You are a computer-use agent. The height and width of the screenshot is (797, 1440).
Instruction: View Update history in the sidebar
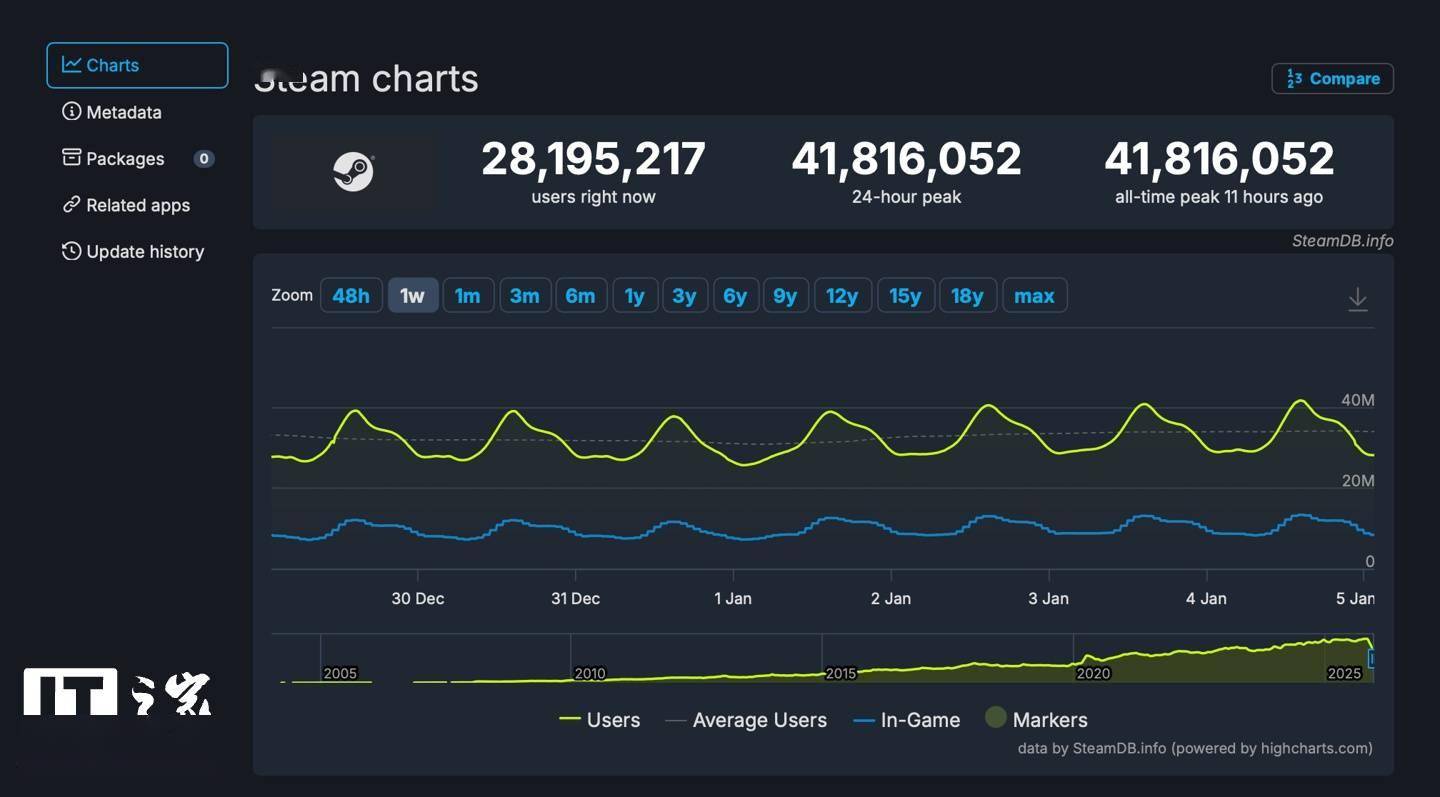point(144,252)
